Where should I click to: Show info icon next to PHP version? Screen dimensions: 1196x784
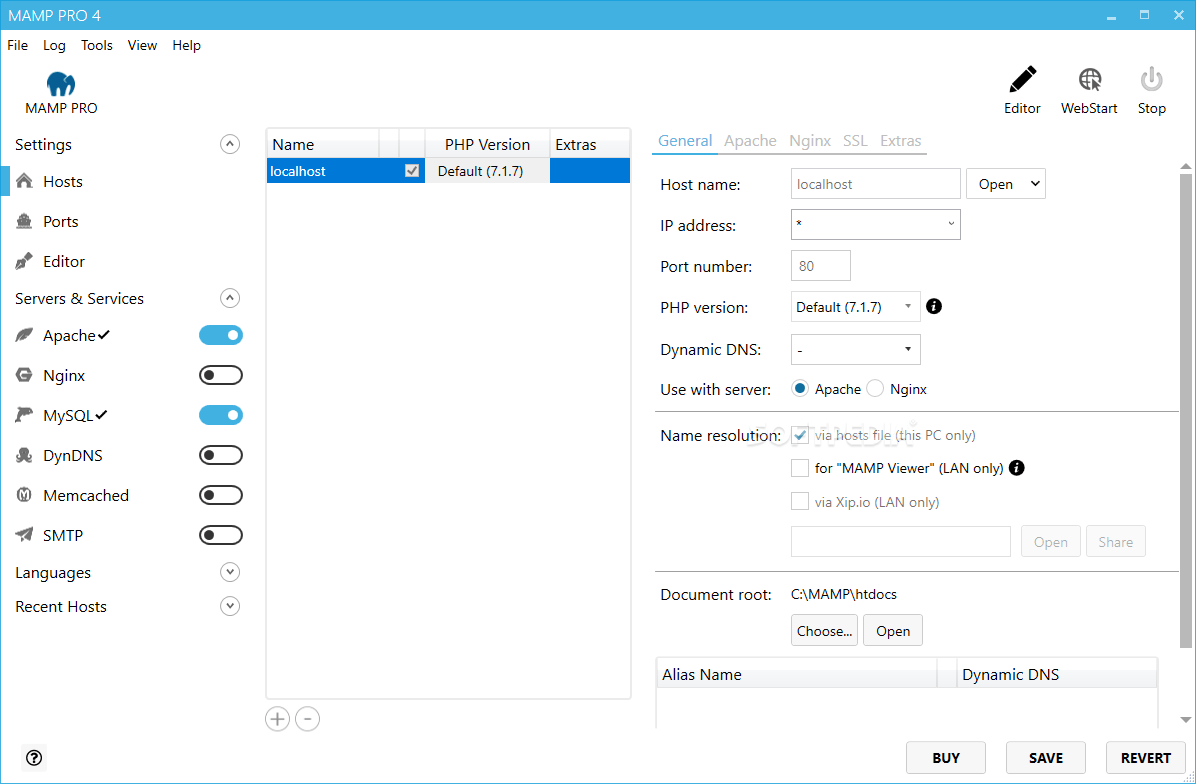tap(934, 307)
